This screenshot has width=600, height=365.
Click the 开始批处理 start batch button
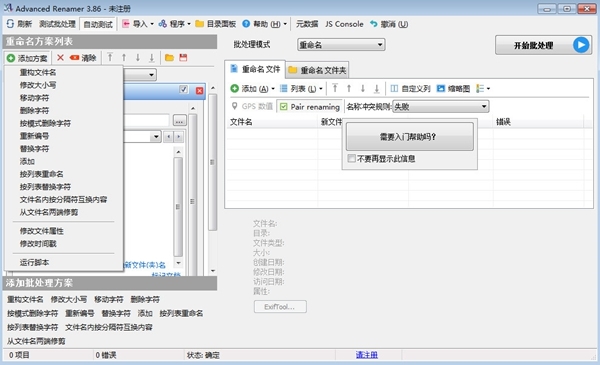tap(543, 45)
